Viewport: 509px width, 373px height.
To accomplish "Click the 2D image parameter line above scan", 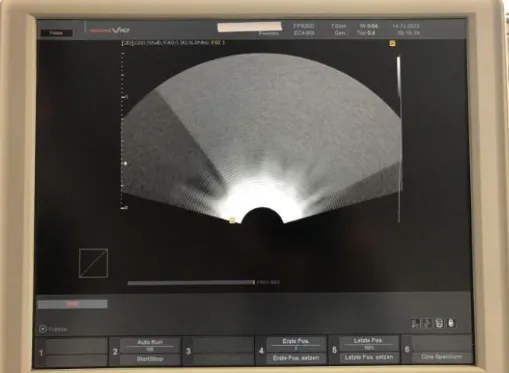I will click(x=173, y=43).
